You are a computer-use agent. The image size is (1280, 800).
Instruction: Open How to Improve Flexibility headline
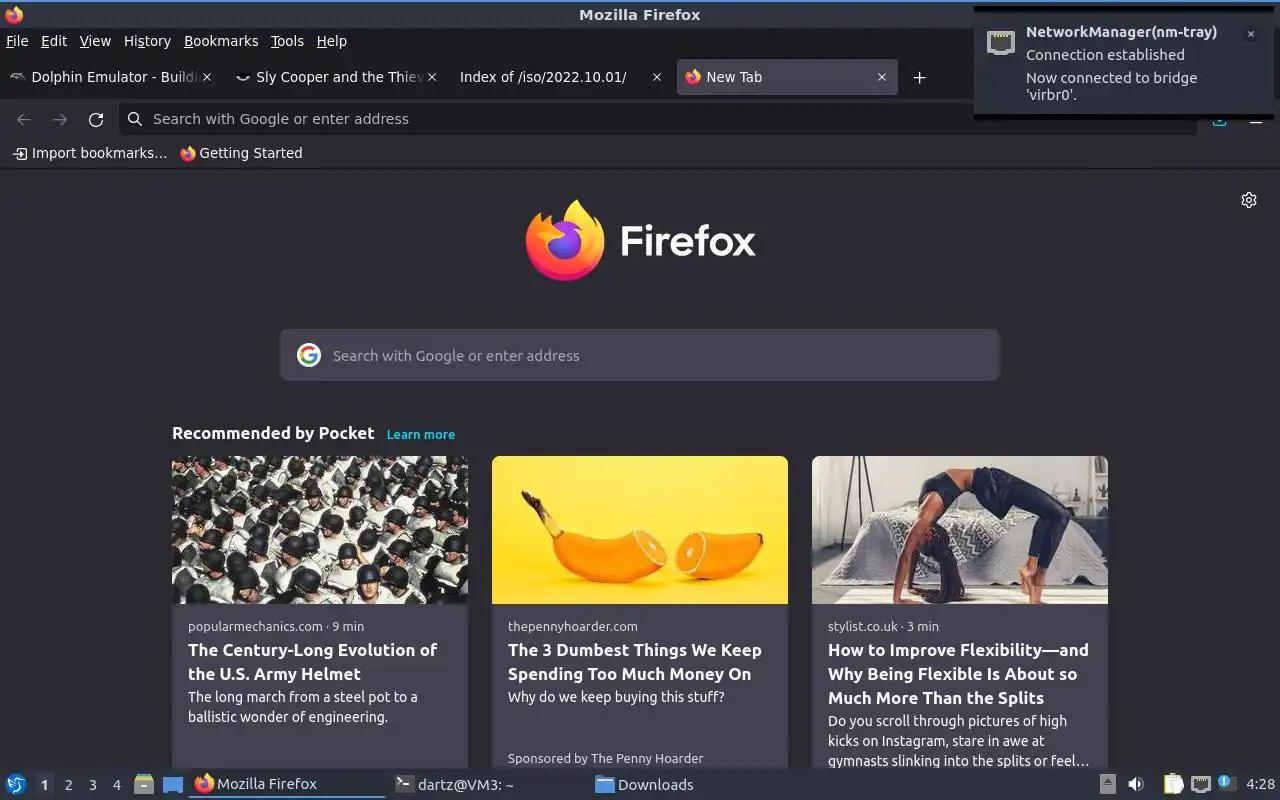[x=958, y=674]
